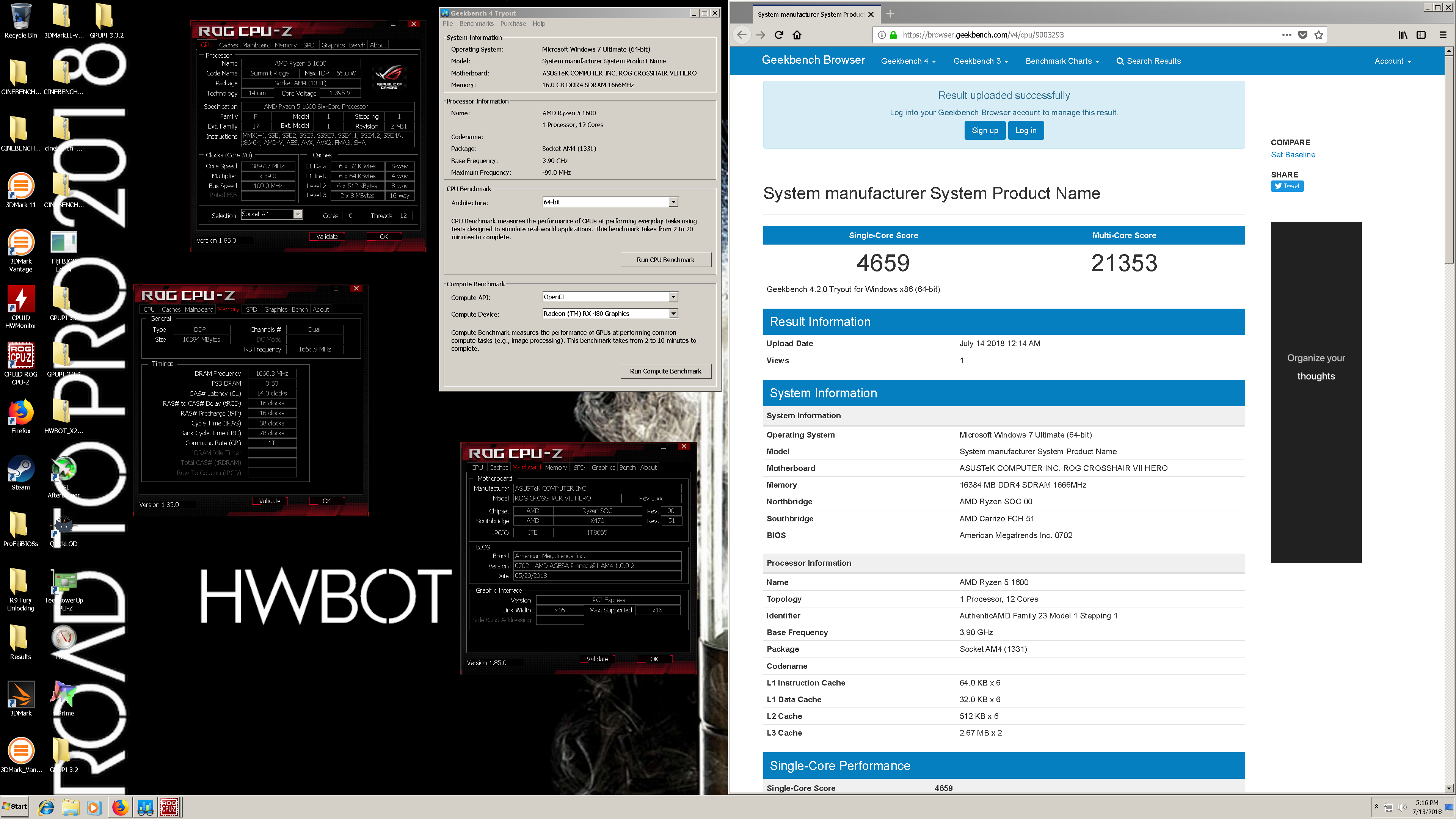1456x819 pixels.
Task: Open the Geekbench 3 nav dropdown
Action: [981, 61]
